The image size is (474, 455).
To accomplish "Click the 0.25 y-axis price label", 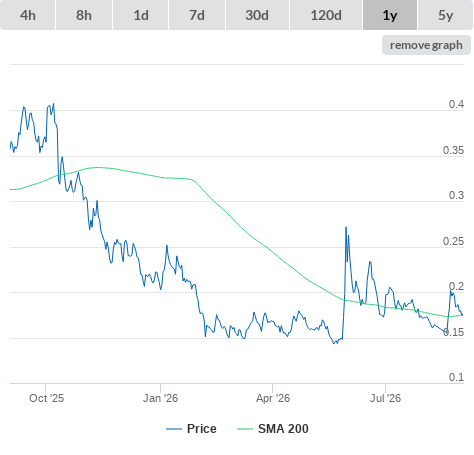I will point(453,241).
